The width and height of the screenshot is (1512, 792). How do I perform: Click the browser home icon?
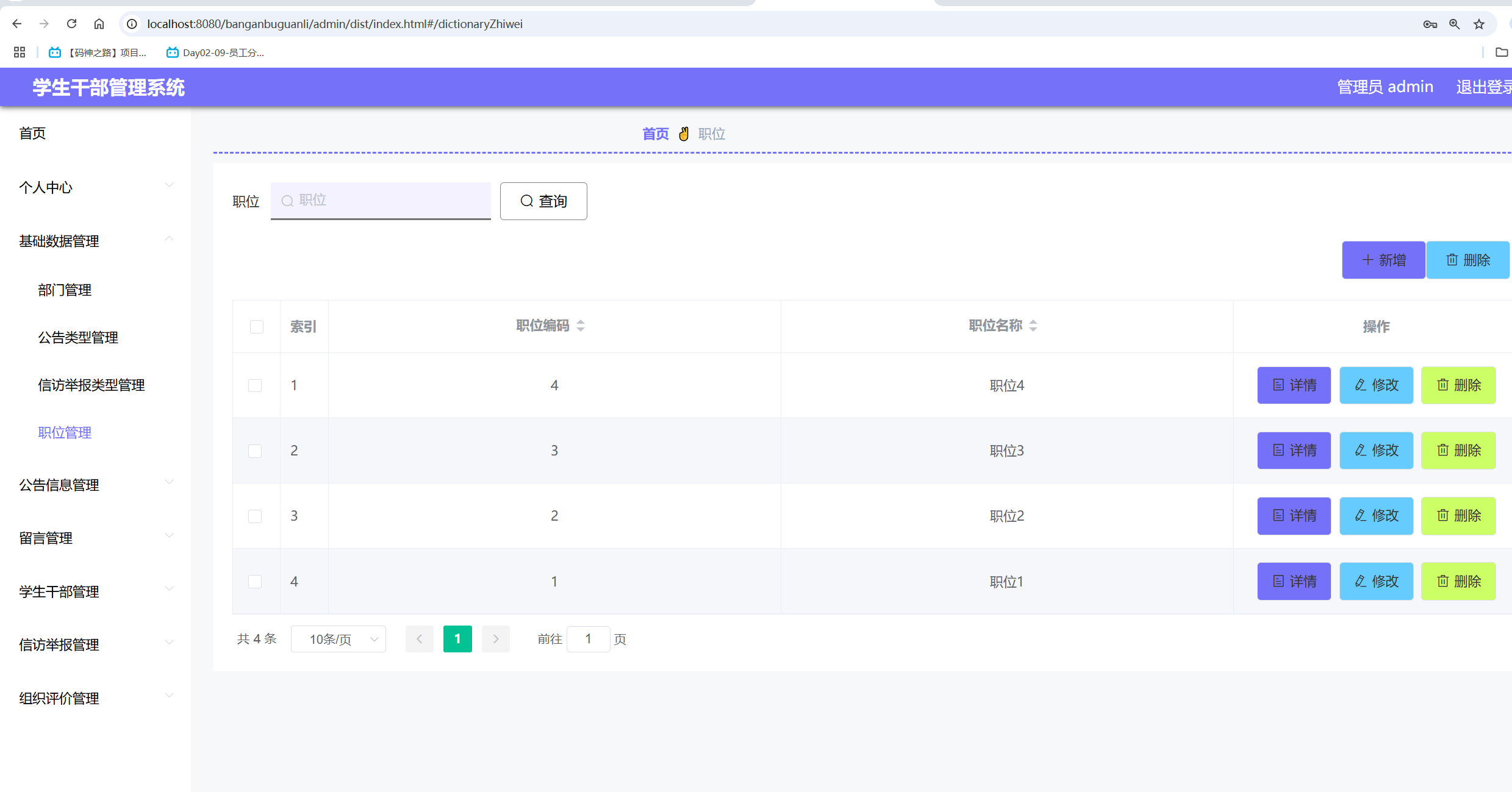pyautogui.click(x=99, y=24)
